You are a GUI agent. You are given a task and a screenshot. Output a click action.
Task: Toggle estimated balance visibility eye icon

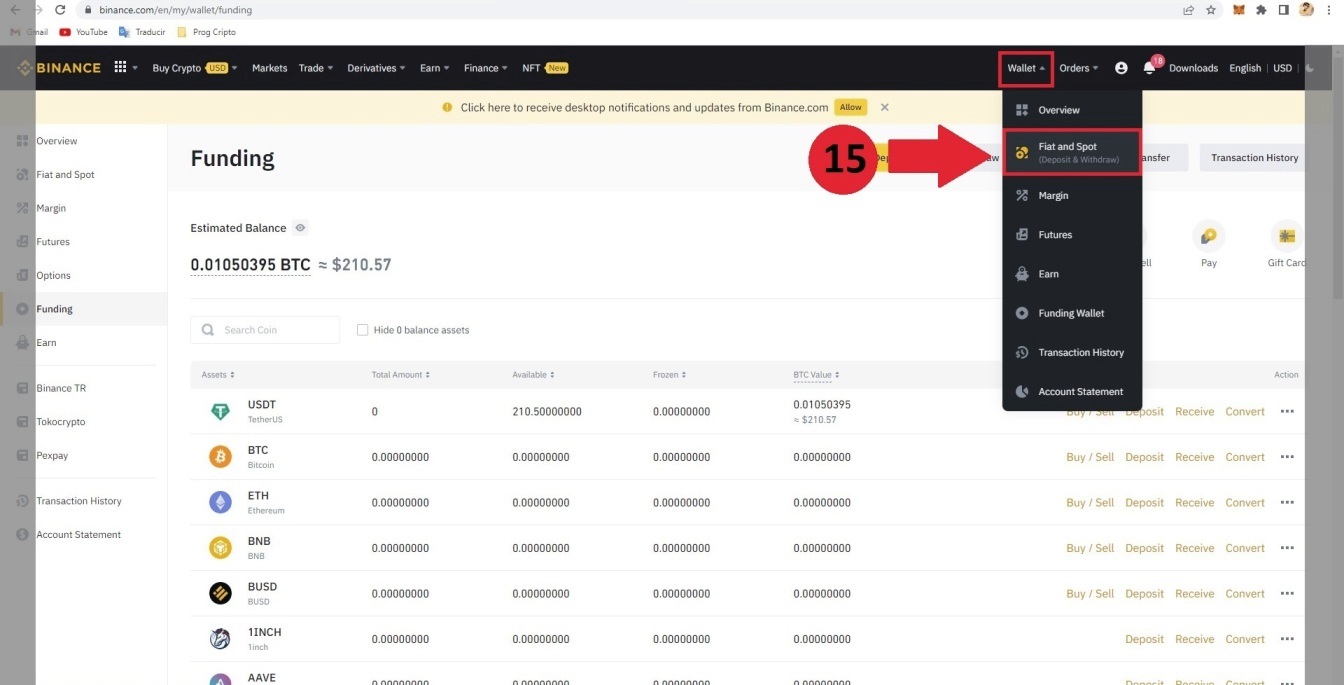pyautogui.click(x=300, y=228)
